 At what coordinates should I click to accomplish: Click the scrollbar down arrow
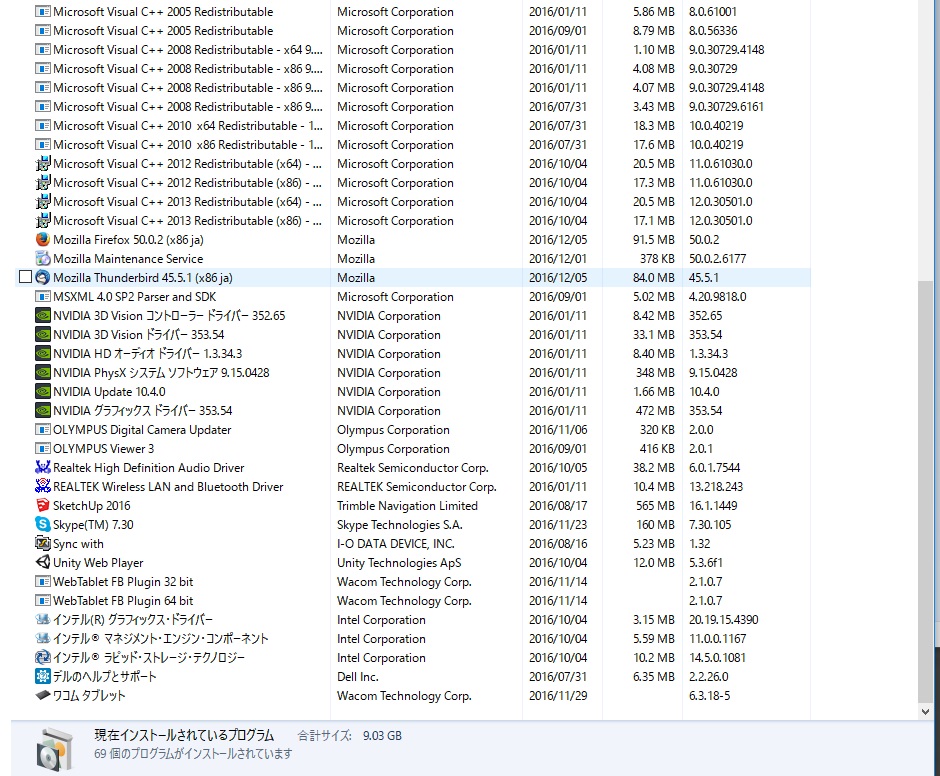coord(925,712)
